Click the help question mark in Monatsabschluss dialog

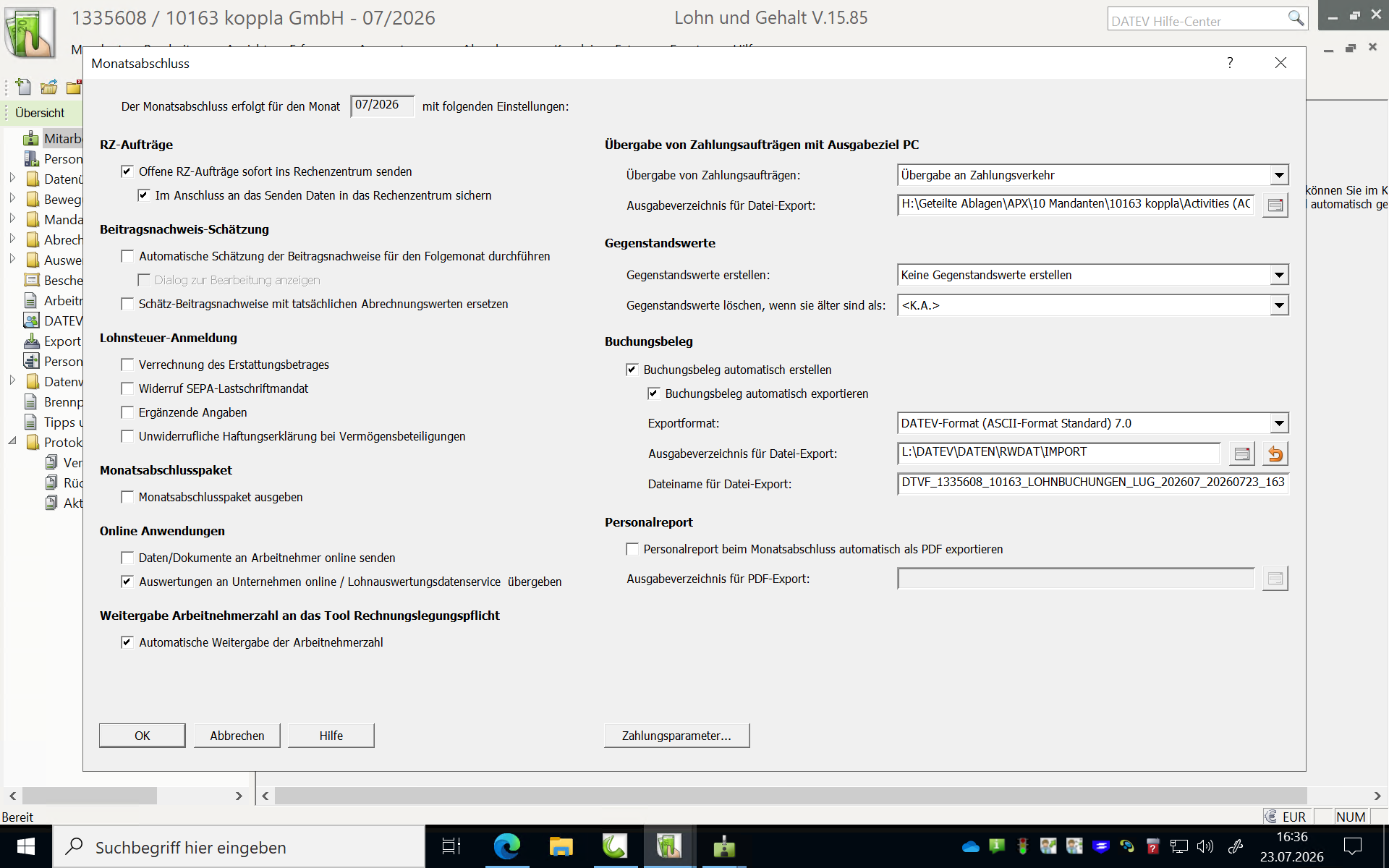click(x=1230, y=63)
